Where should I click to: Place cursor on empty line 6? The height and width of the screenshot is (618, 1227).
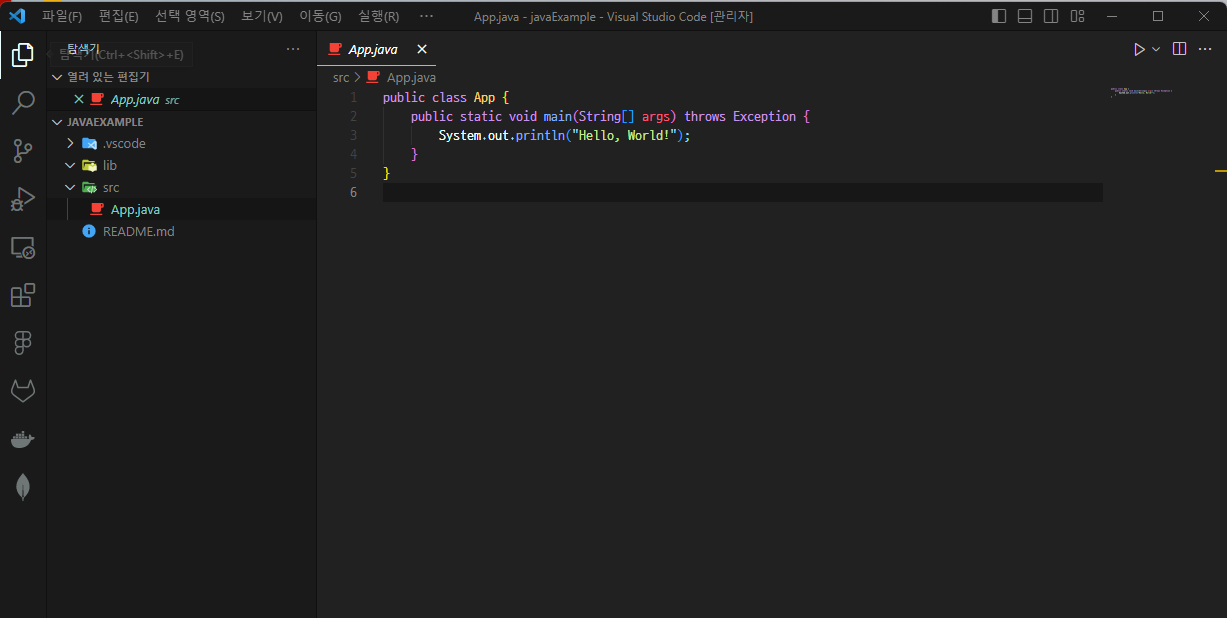[x=742, y=192]
